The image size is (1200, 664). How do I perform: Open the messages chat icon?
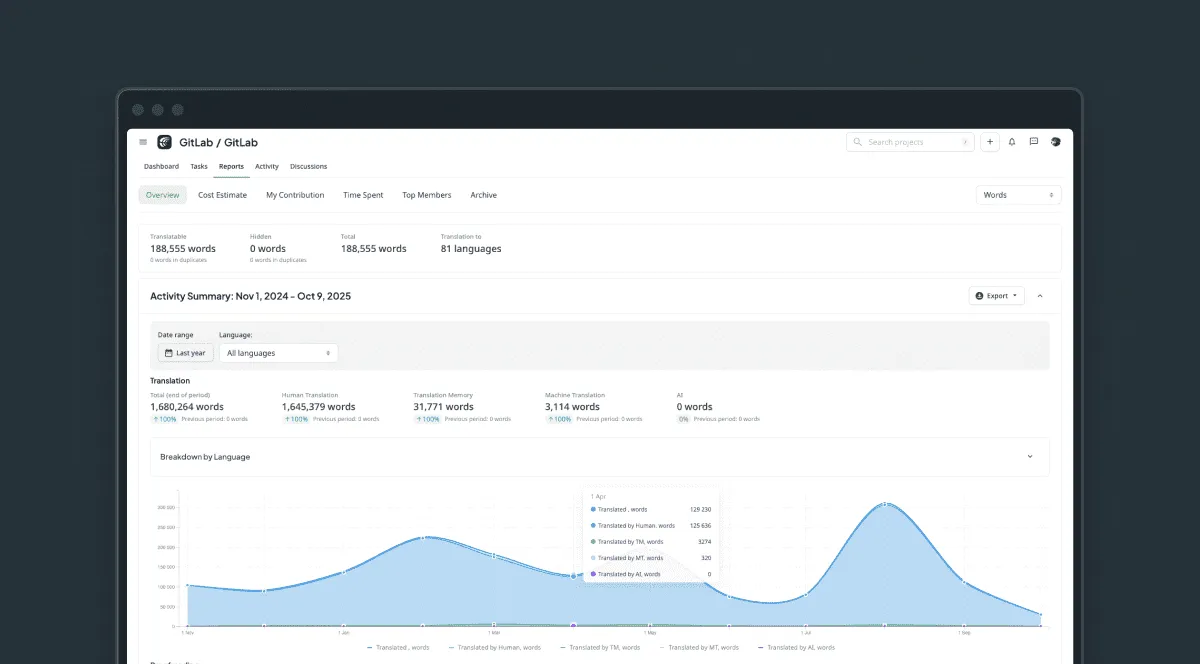point(1034,142)
